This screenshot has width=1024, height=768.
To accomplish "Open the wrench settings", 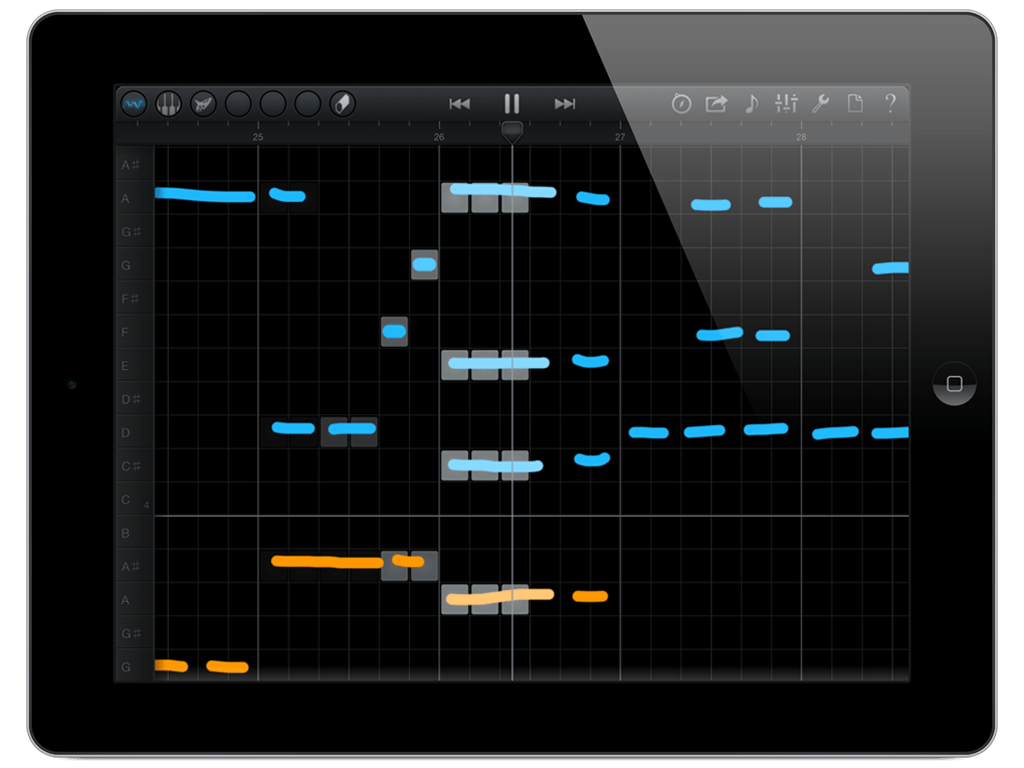I will click(x=821, y=103).
